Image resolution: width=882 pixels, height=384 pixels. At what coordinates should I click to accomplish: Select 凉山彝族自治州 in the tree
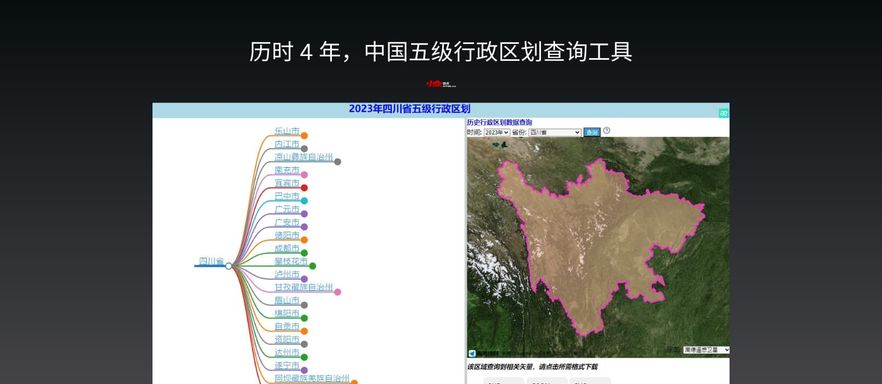click(x=304, y=157)
